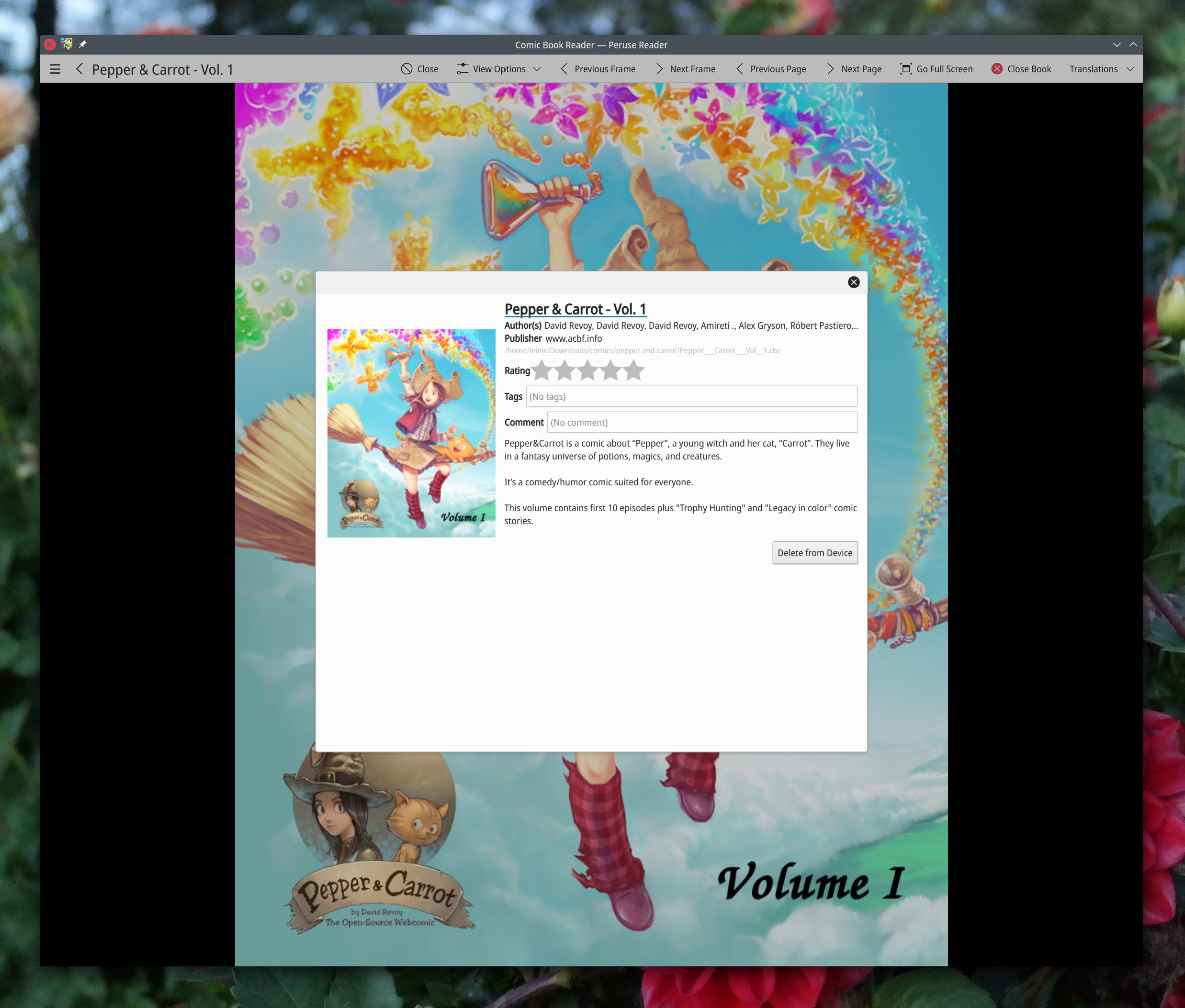Enable fifth star rating
Viewport: 1185px width, 1008px height.
coord(635,369)
